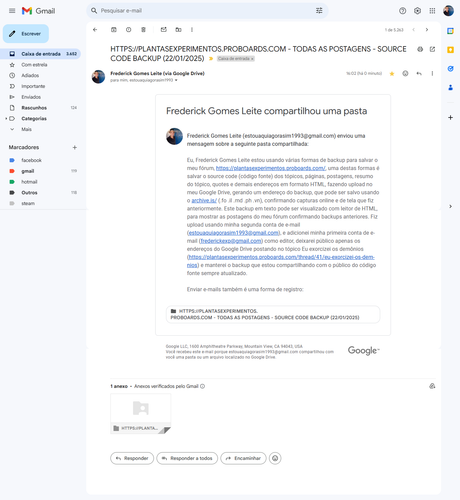Viewport: 460px width, 500px height.
Task: Open Com estrela folder
Action: pyautogui.click(x=40, y=65)
